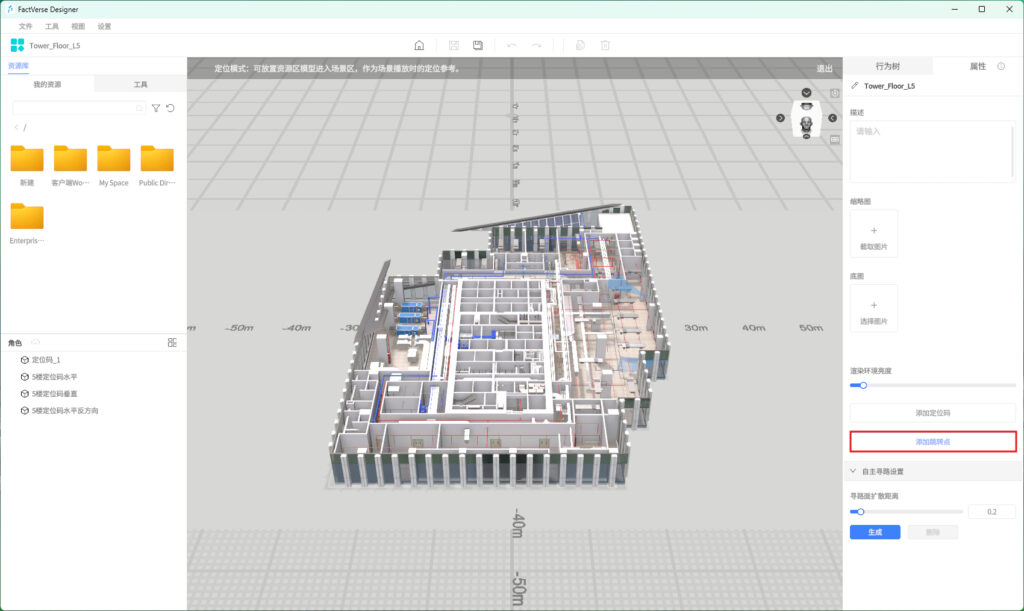The height and width of the screenshot is (611, 1024).
Task: Click the down arrow above view head gizmo
Action: [807, 93]
